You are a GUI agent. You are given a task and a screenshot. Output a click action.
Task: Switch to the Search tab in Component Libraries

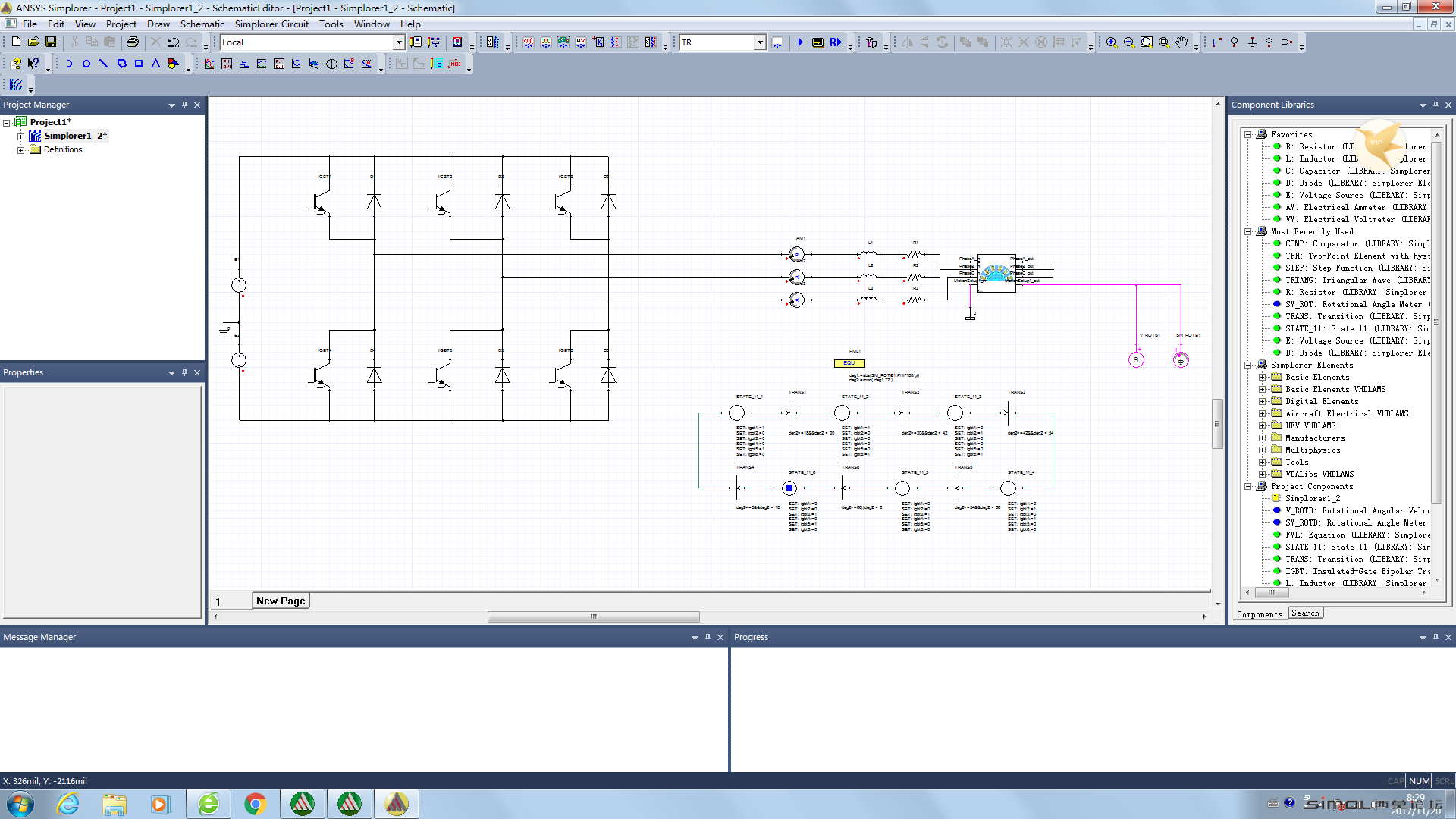[1305, 613]
